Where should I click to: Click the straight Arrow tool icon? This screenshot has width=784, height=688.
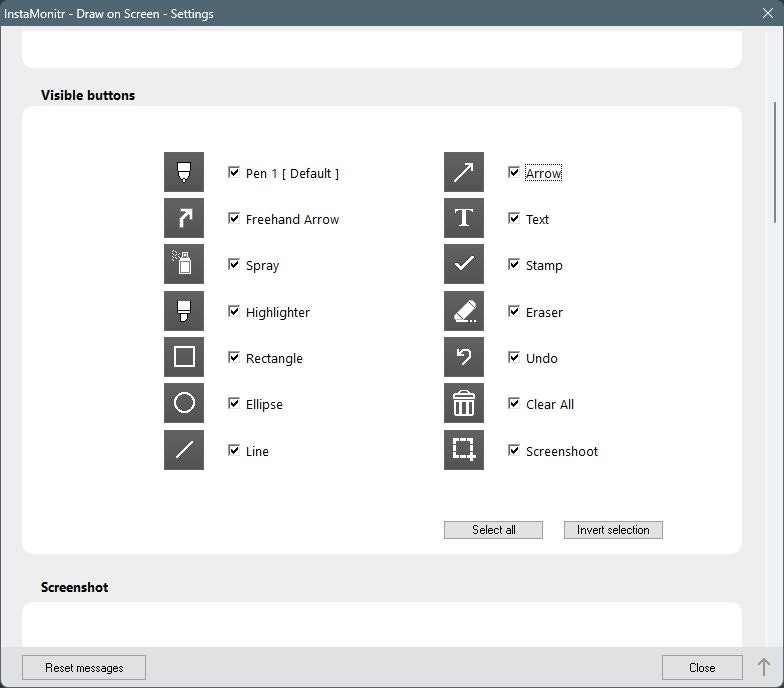point(464,172)
